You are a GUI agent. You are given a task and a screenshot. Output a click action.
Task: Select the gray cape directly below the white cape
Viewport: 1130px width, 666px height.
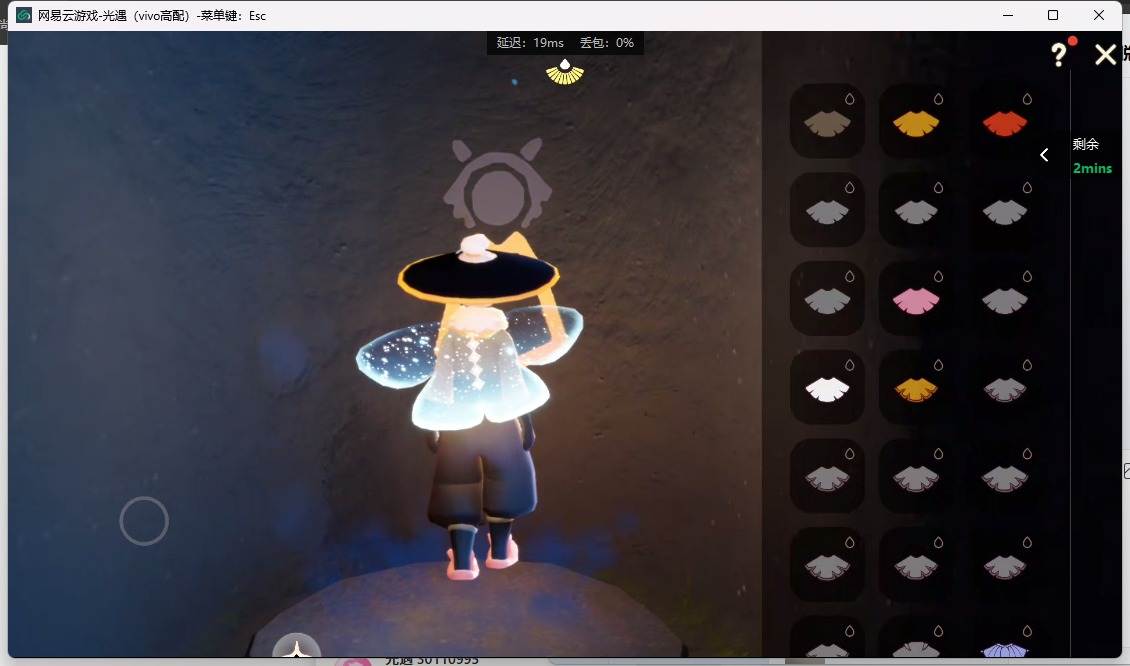click(x=827, y=476)
